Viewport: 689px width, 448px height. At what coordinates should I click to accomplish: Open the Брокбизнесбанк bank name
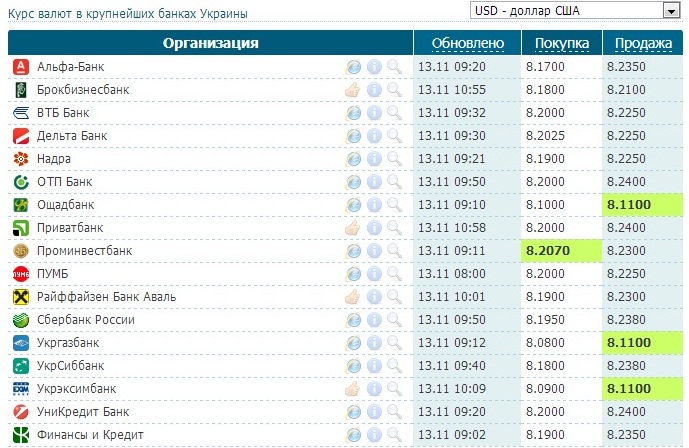[83, 90]
